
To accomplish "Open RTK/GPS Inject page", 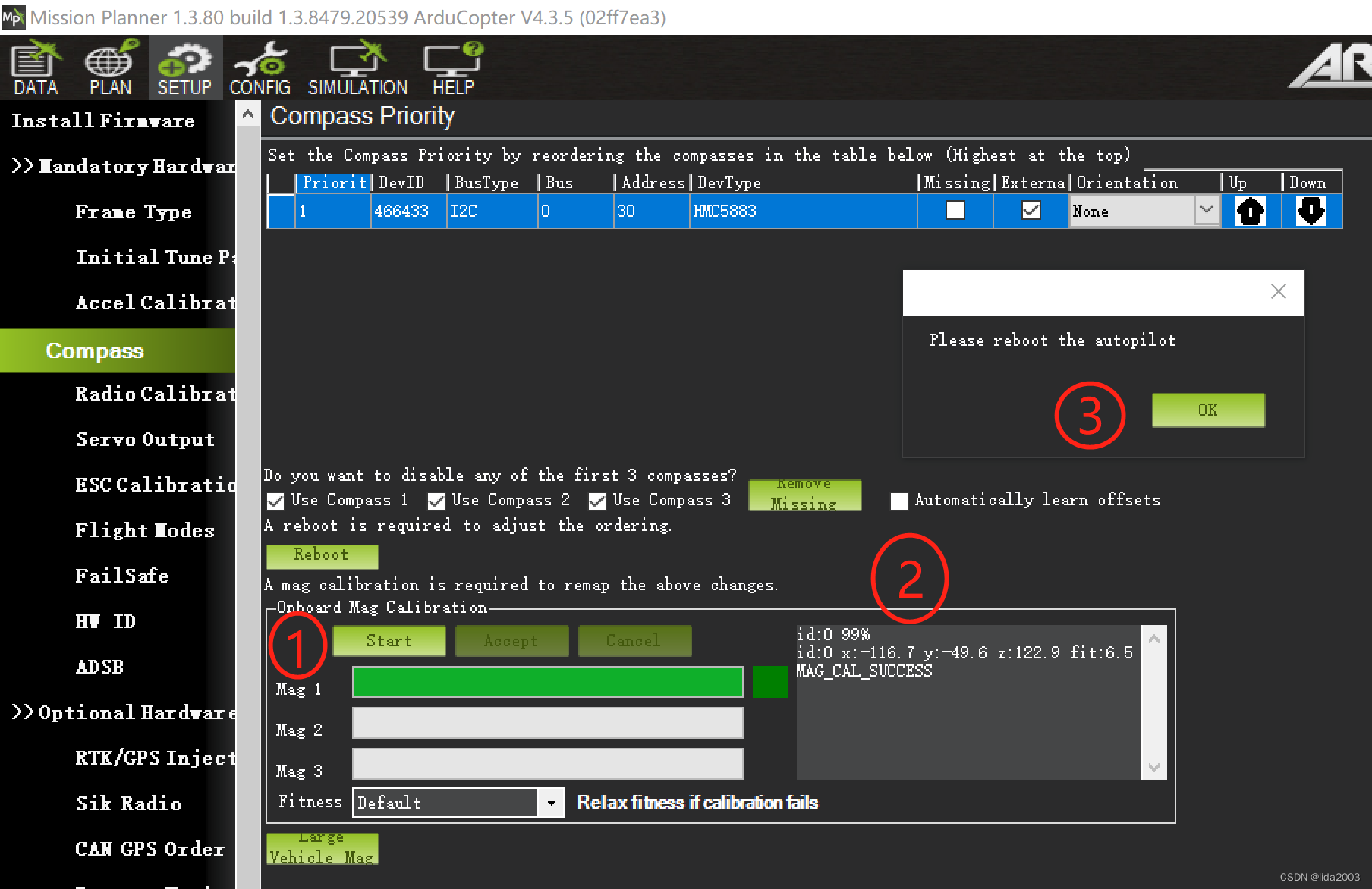I will [156, 758].
